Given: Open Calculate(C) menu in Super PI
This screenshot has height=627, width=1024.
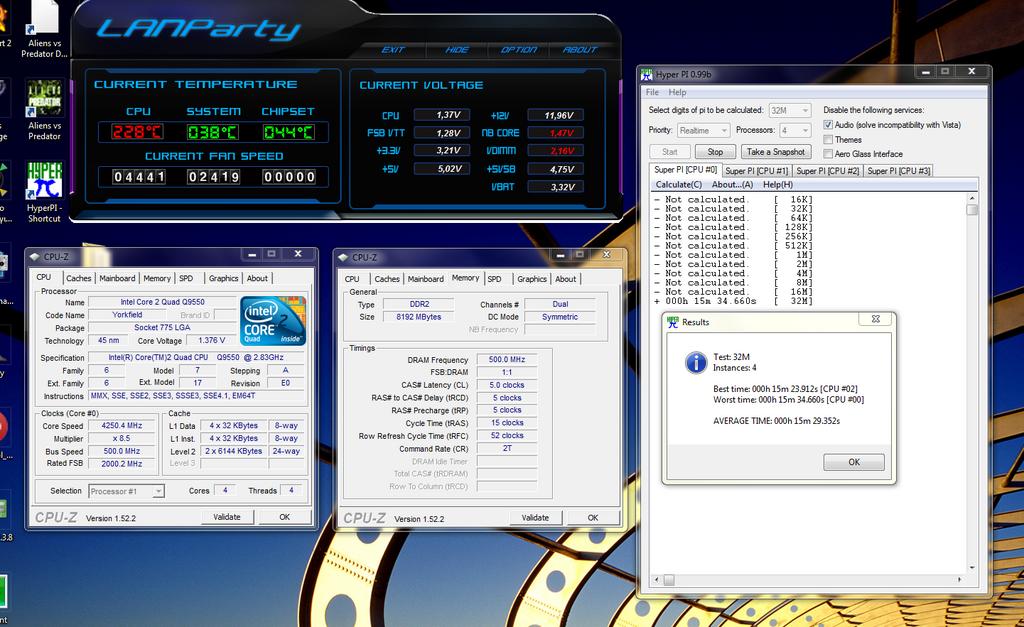Looking at the screenshot, I should (x=679, y=185).
